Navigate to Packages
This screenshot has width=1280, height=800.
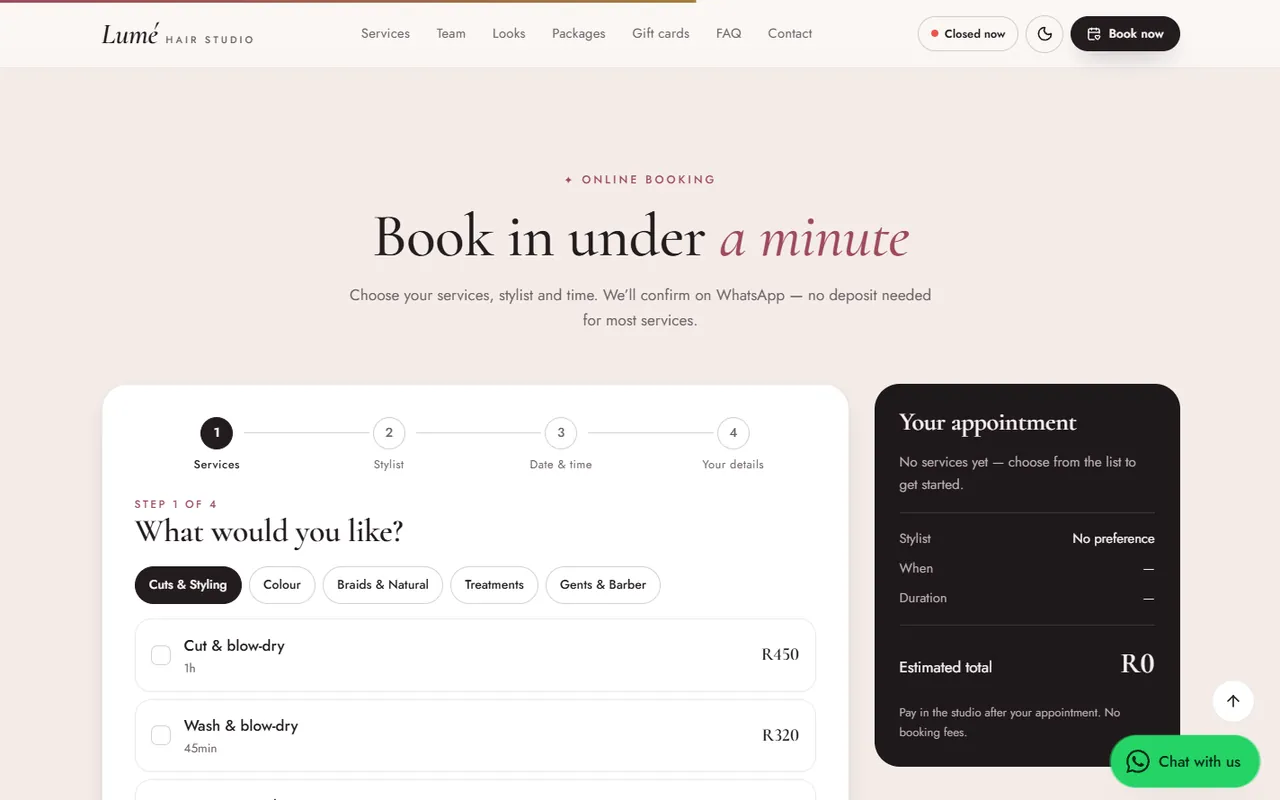click(579, 34)
